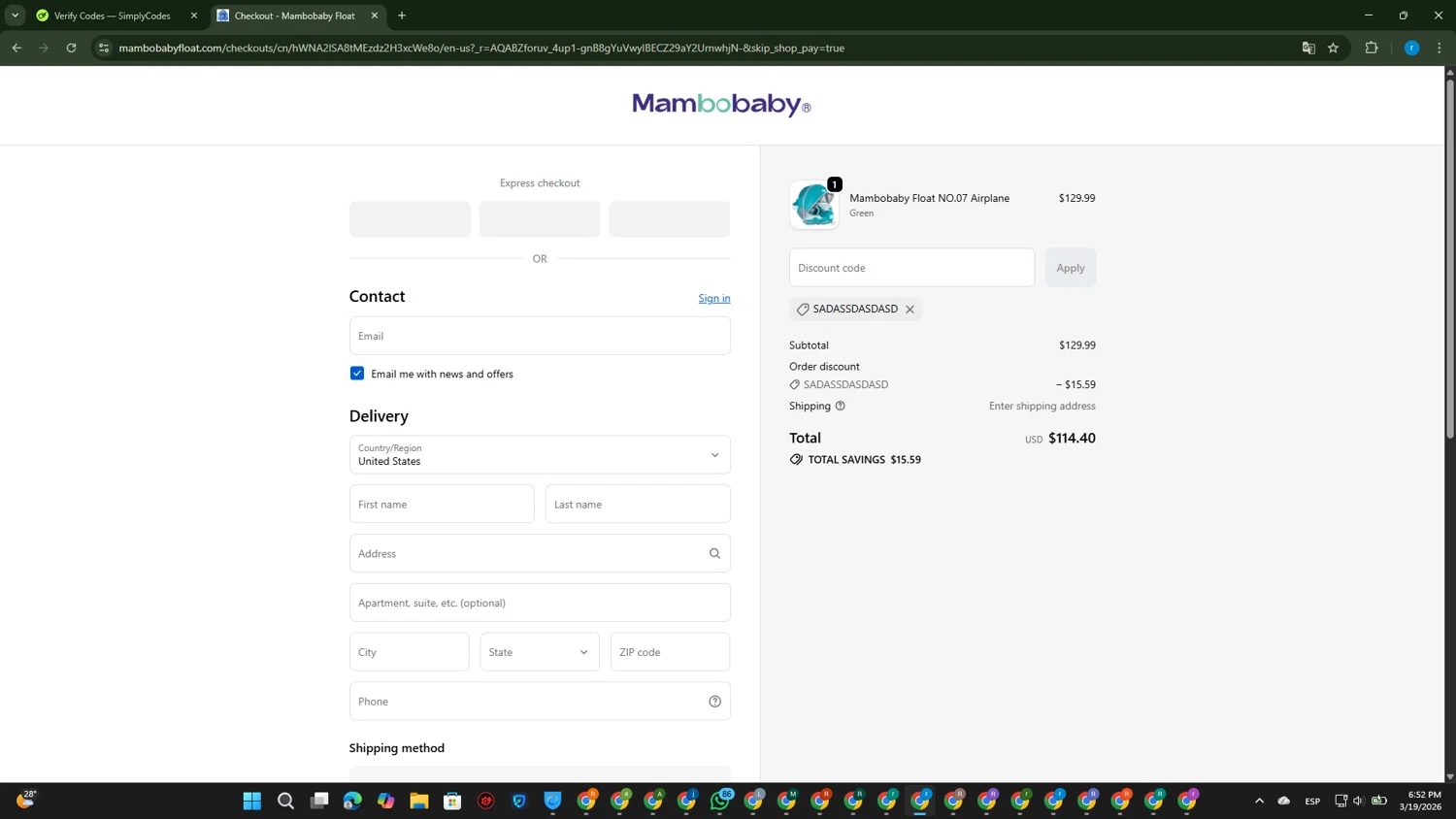Open the tab search dropdown arrow
The image size is (1456, 819).
coord(15,16)
